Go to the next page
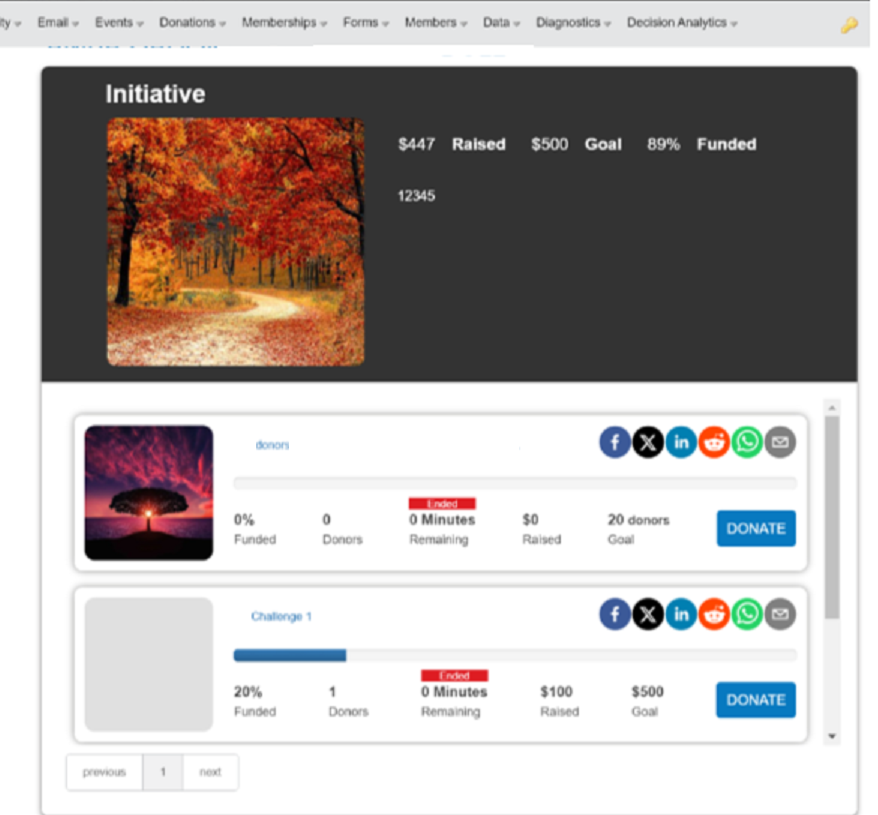This screenshot has height=815, width=878. 210,772
